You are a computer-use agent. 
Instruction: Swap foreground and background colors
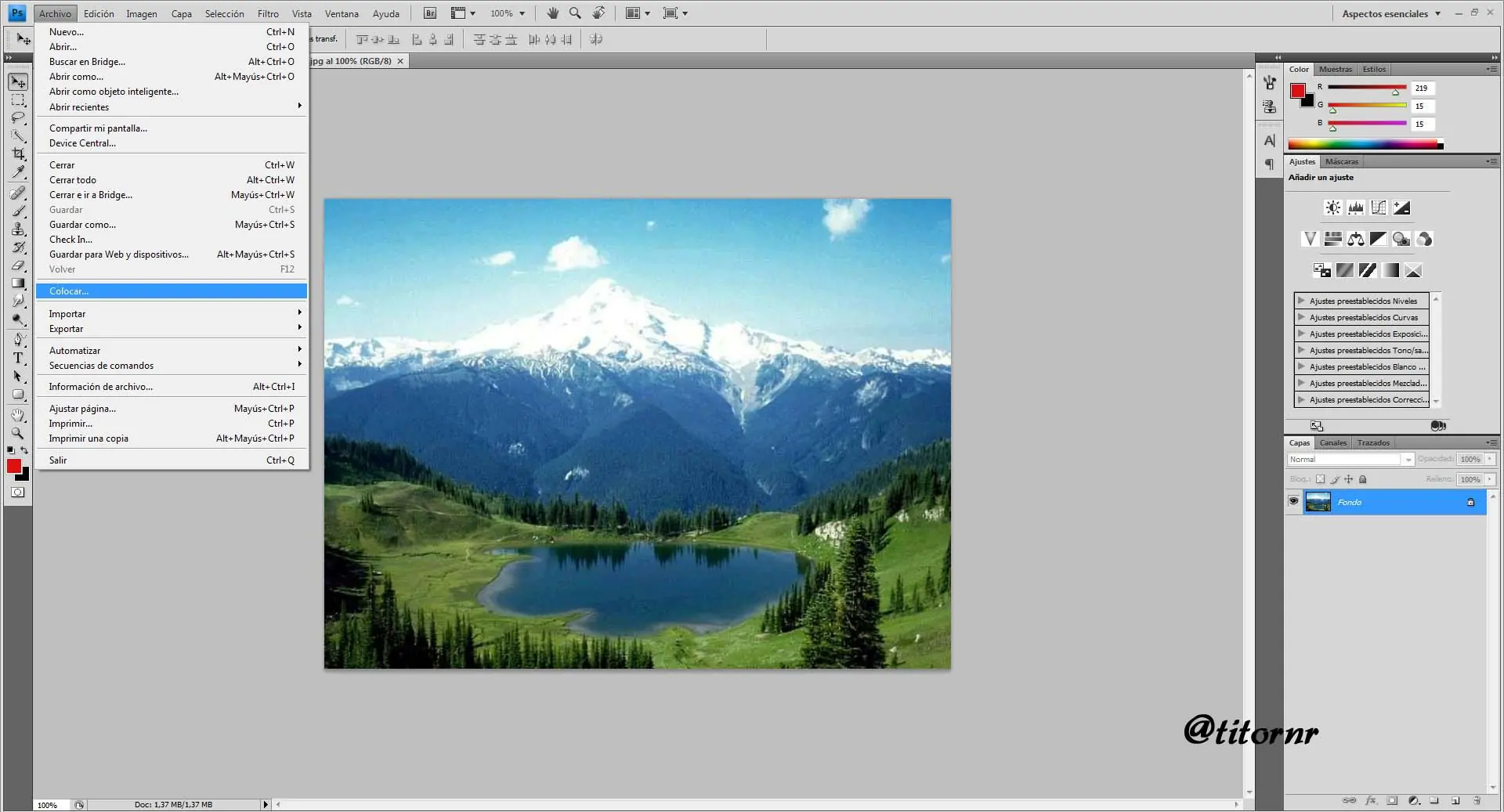pos(24,450)
